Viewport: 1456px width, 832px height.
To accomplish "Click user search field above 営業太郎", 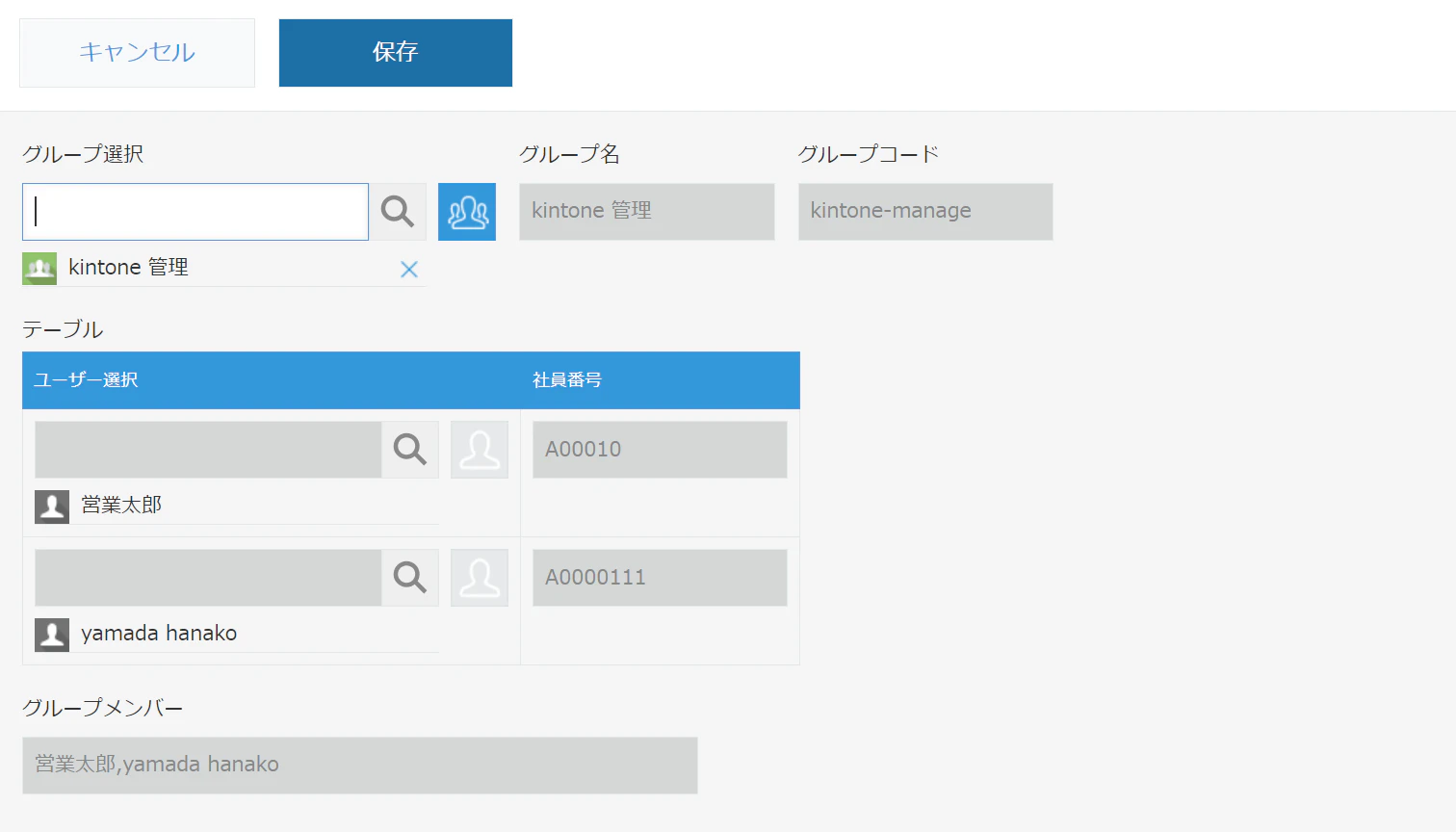I will point(208,450).
